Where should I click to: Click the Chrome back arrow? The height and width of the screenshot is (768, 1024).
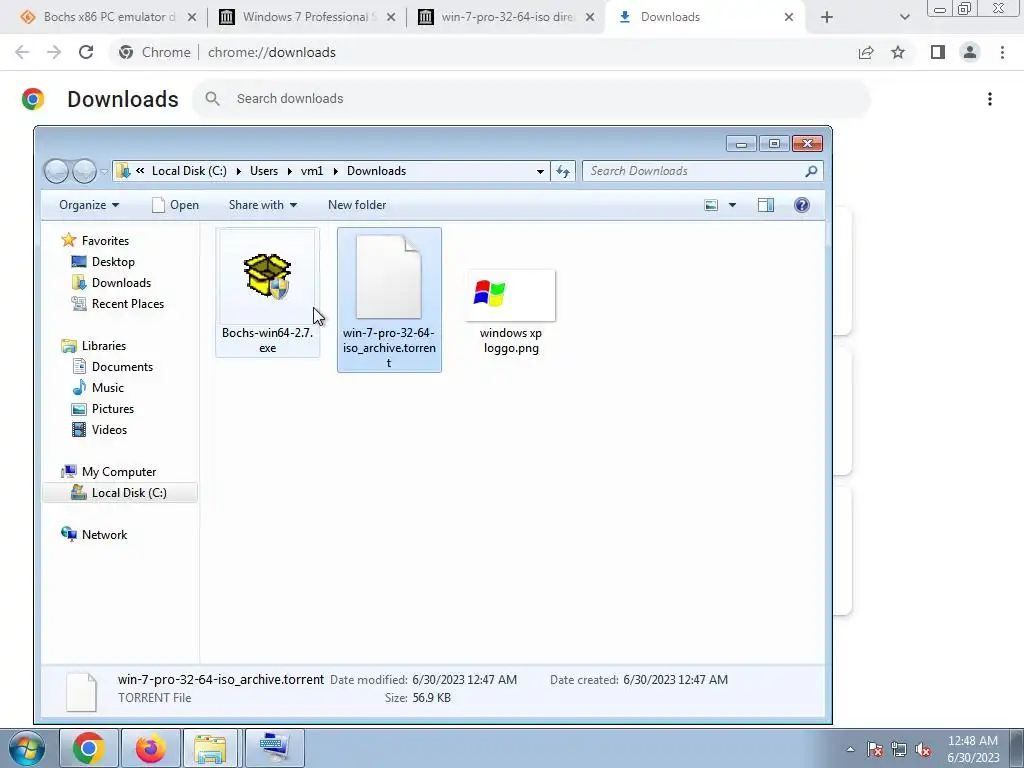(22, 52)
